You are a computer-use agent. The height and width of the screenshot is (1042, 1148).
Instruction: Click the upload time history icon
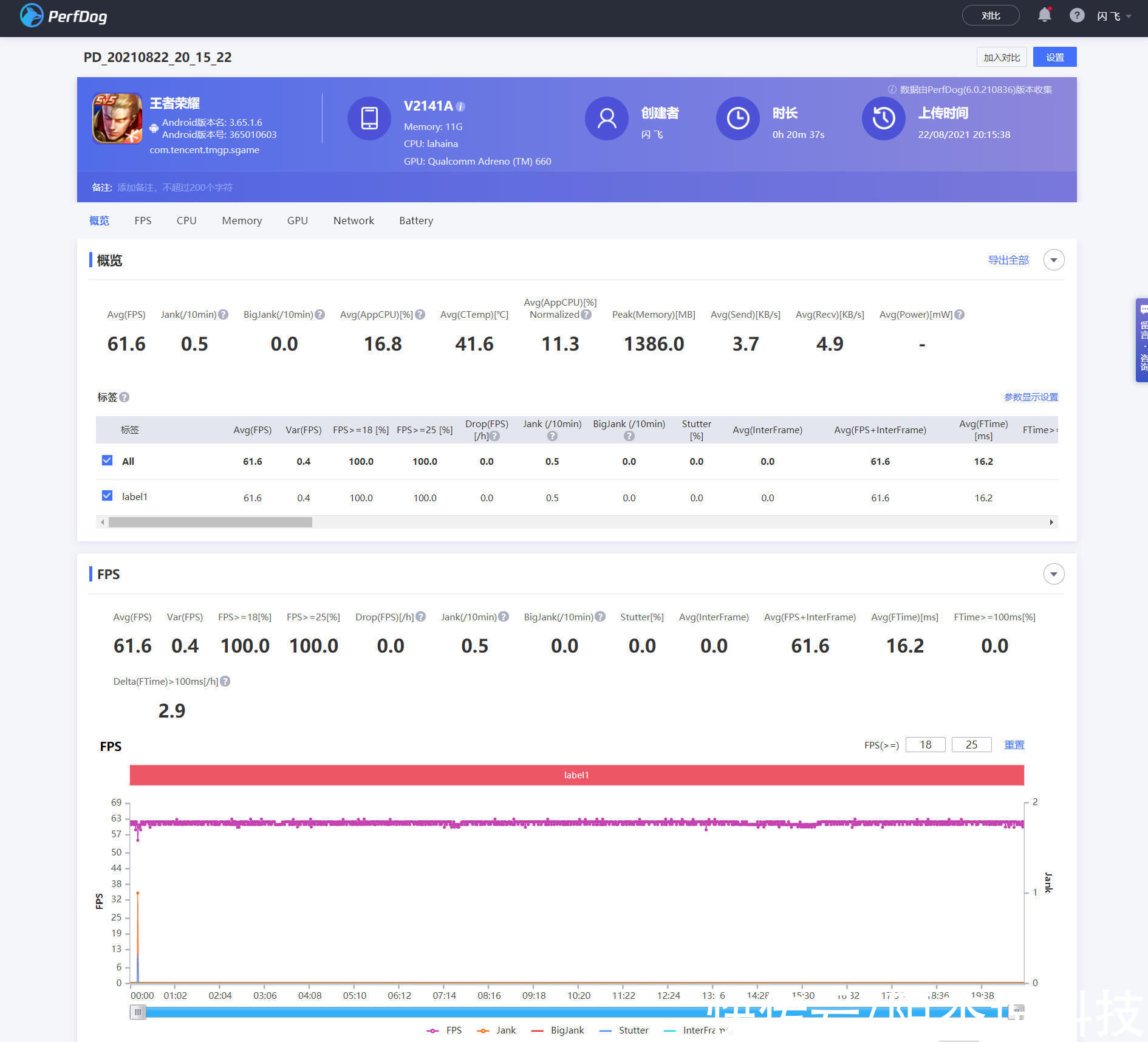tap(884, 118)
